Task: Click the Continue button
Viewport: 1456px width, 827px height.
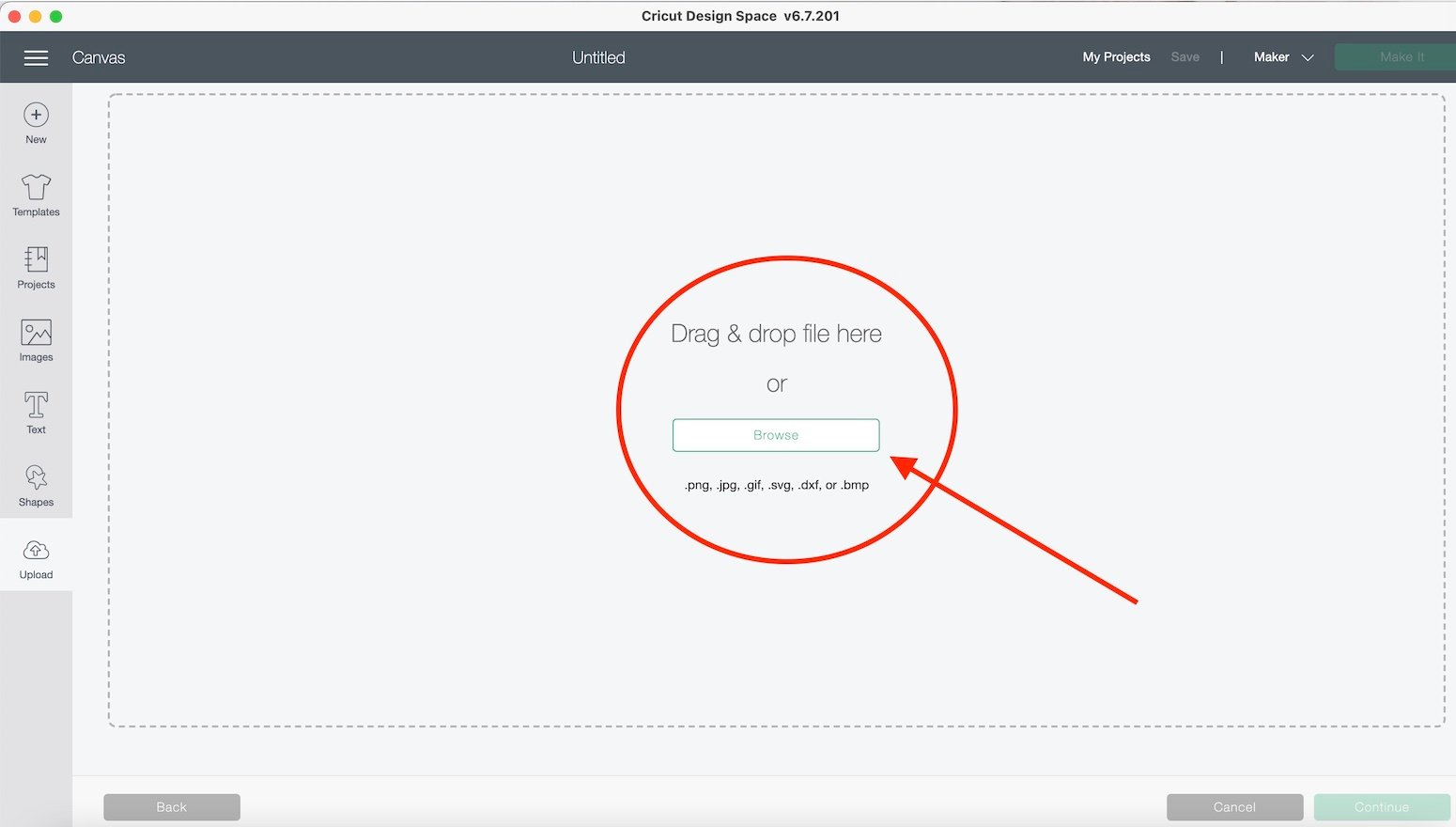Action: (1382, 807)
